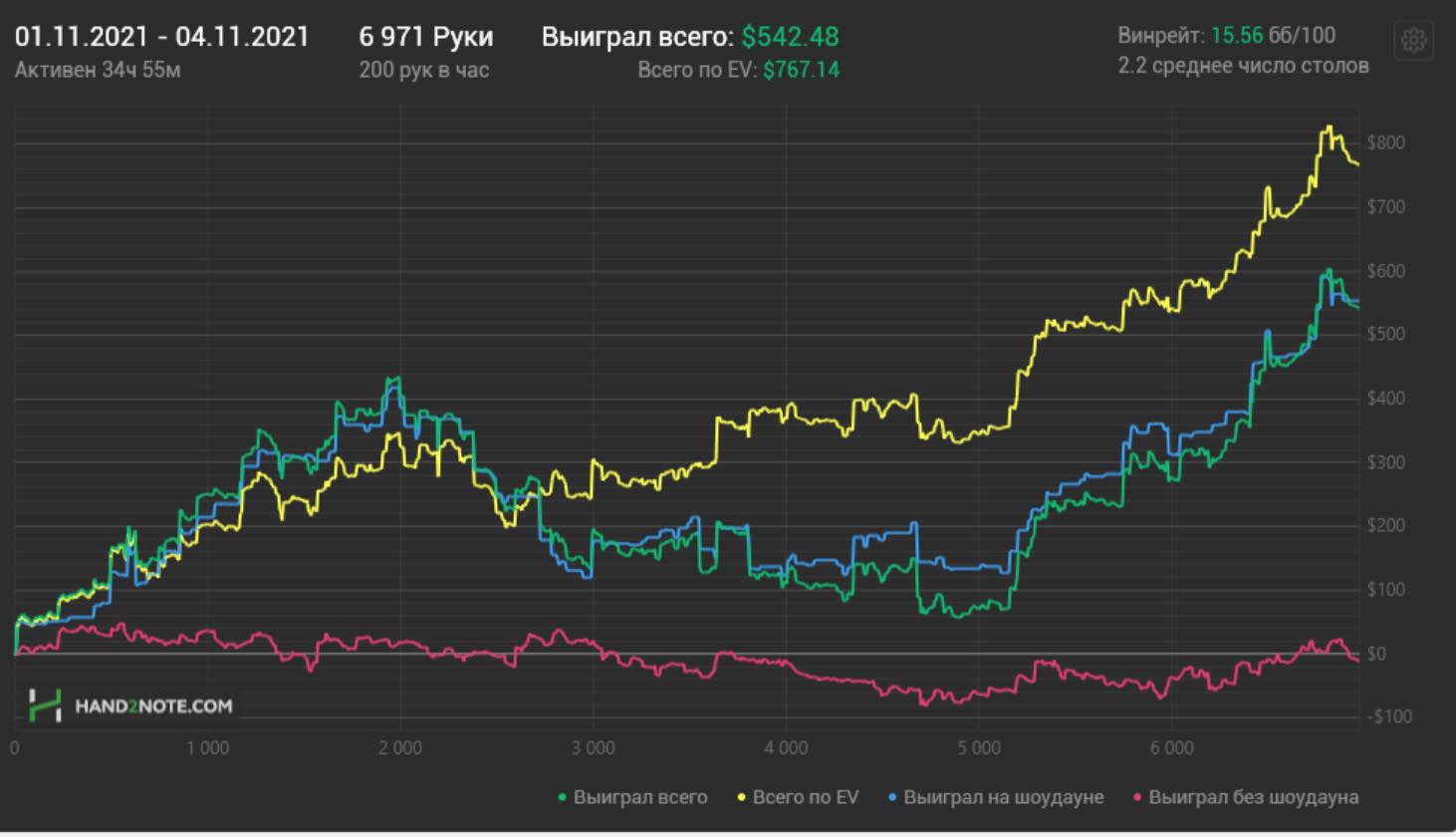Click the header total winnings value "$542.48"
This screenshot has width=1456, height=837.
[790, 37]
